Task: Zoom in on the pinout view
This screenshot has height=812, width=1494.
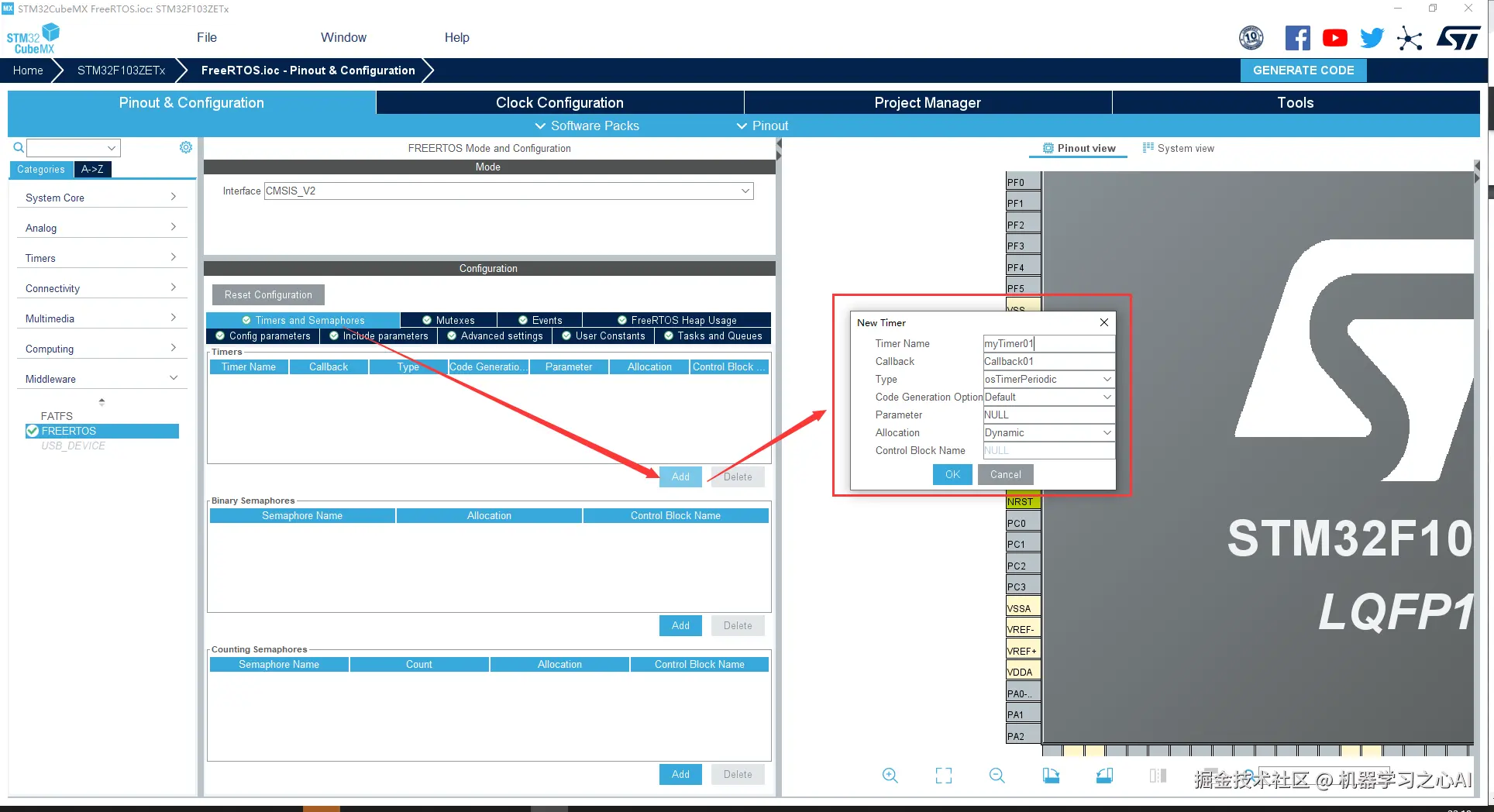Action: coord(890,776)
